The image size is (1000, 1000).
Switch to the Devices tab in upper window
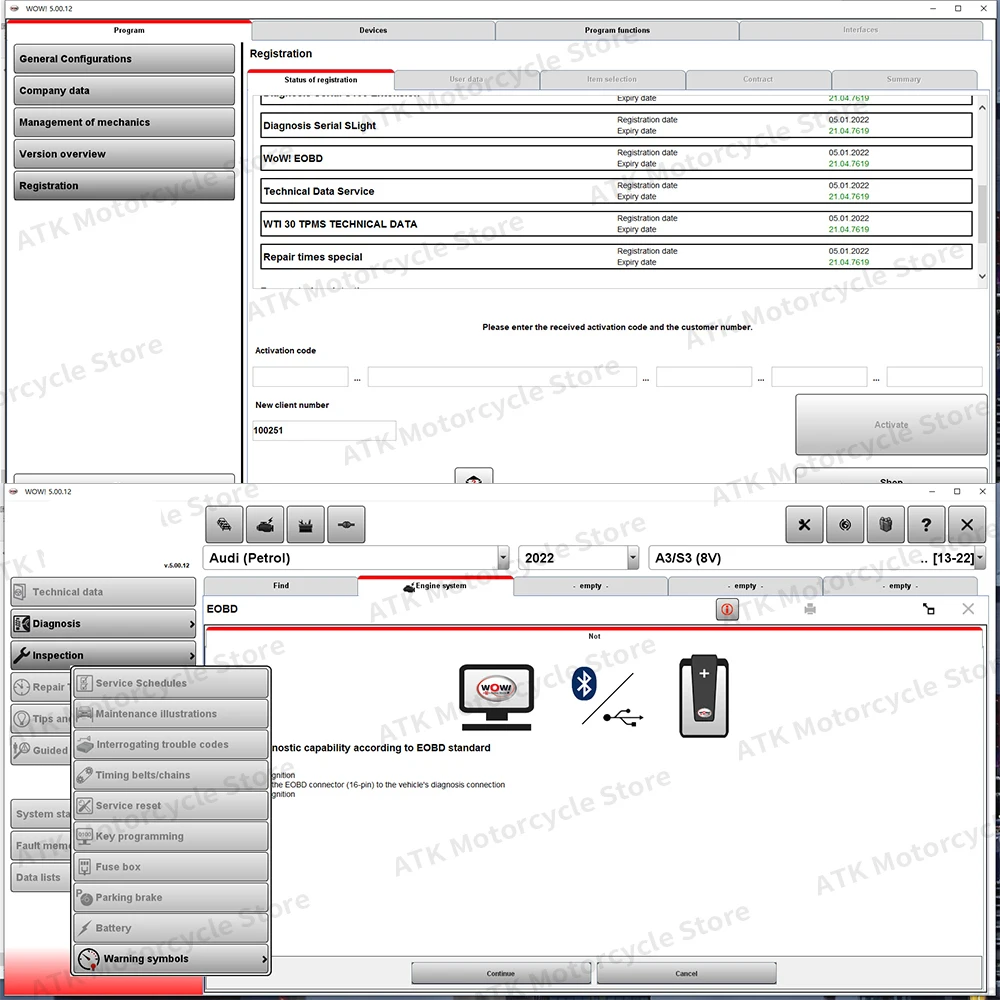click(373, 30)
